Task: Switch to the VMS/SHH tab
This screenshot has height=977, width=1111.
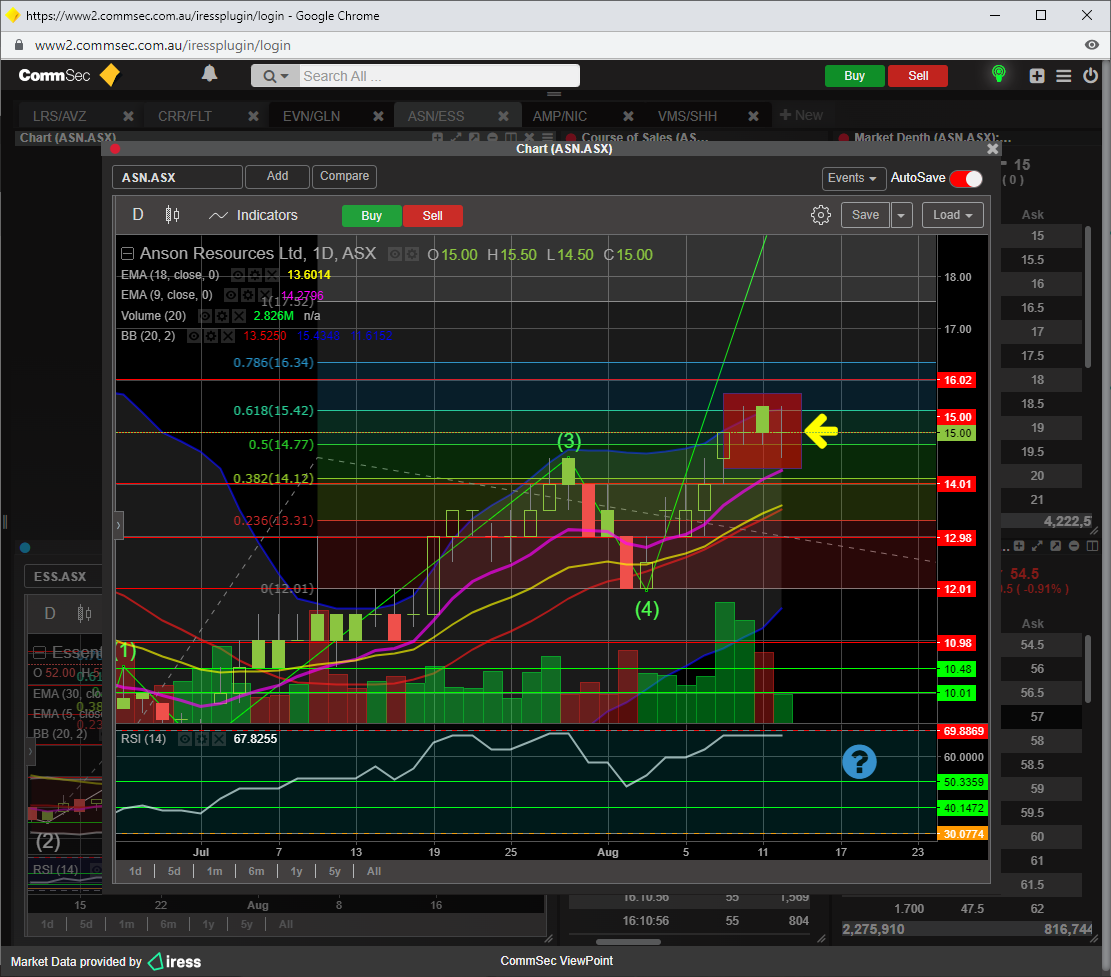Action: [687, 116]
